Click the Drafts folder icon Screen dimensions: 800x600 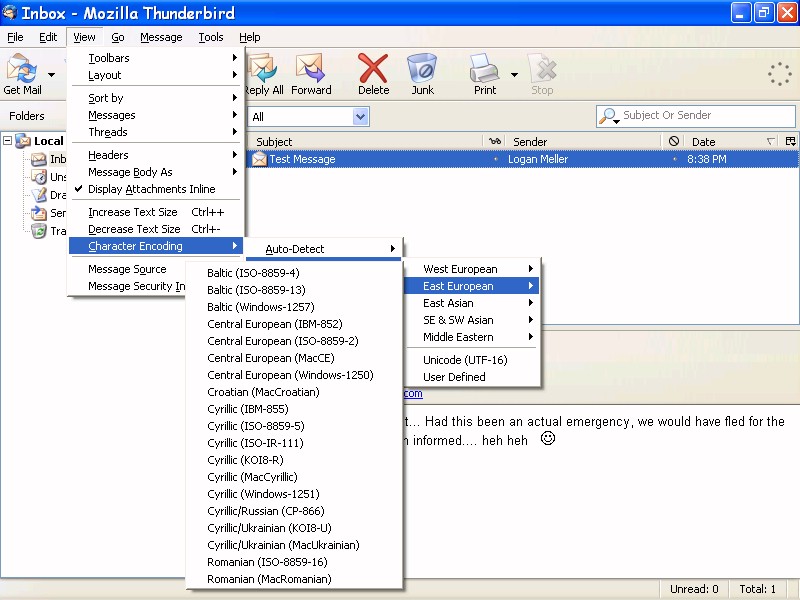point(39,195)
